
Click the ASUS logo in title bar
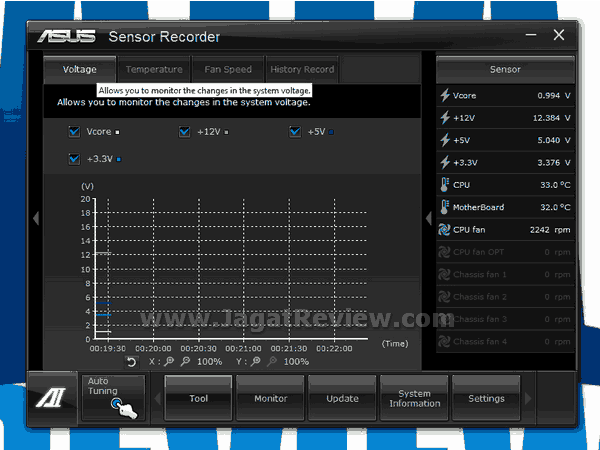tap(67, 37)
